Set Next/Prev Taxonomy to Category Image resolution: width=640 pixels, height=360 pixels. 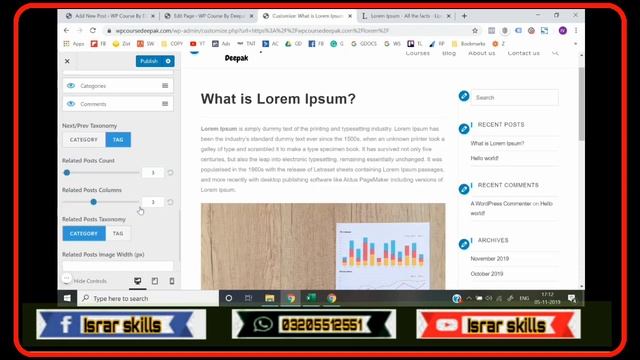coord(84,140)
